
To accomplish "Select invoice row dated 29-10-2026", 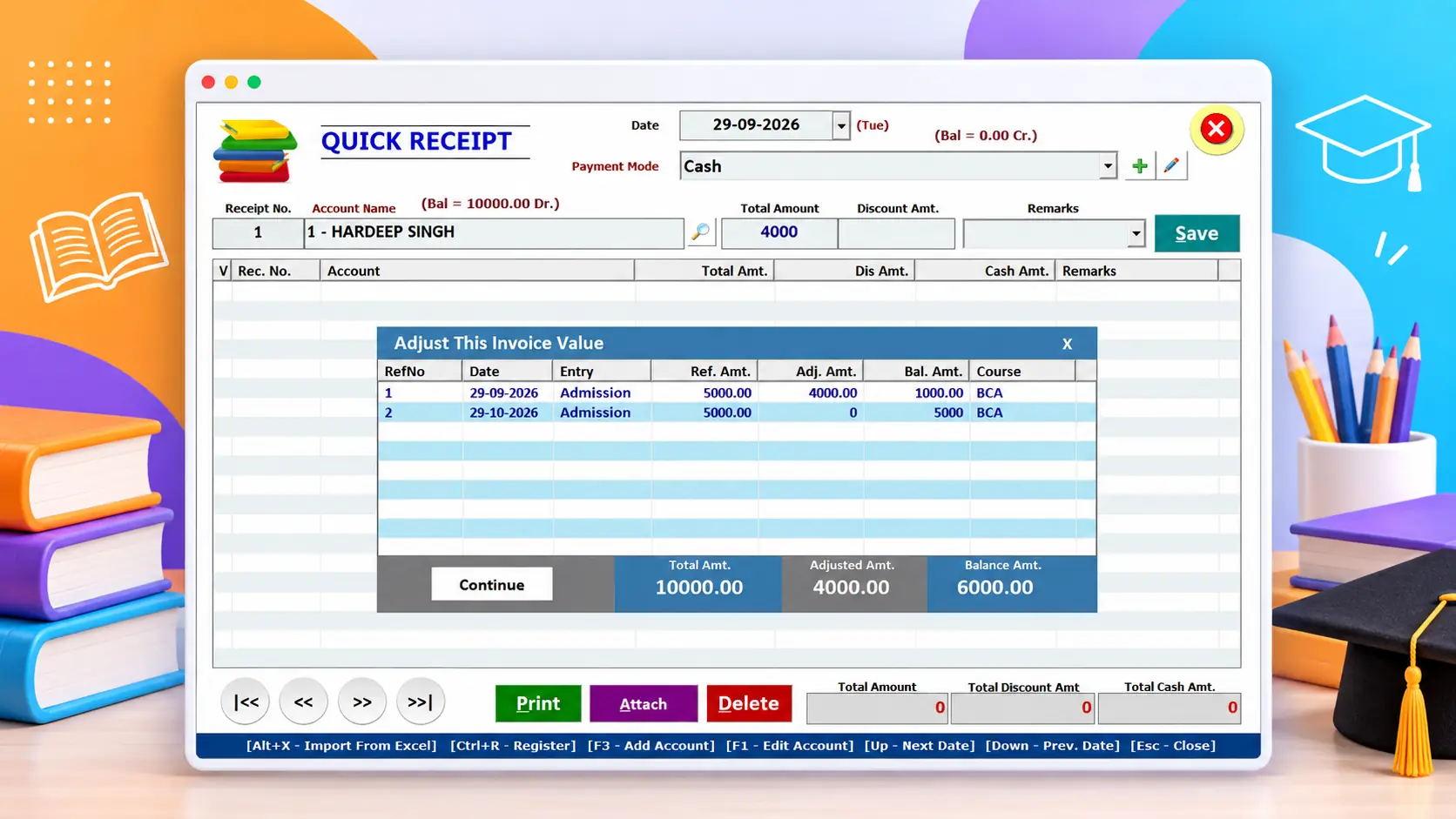I will click(x=737, y=413).
